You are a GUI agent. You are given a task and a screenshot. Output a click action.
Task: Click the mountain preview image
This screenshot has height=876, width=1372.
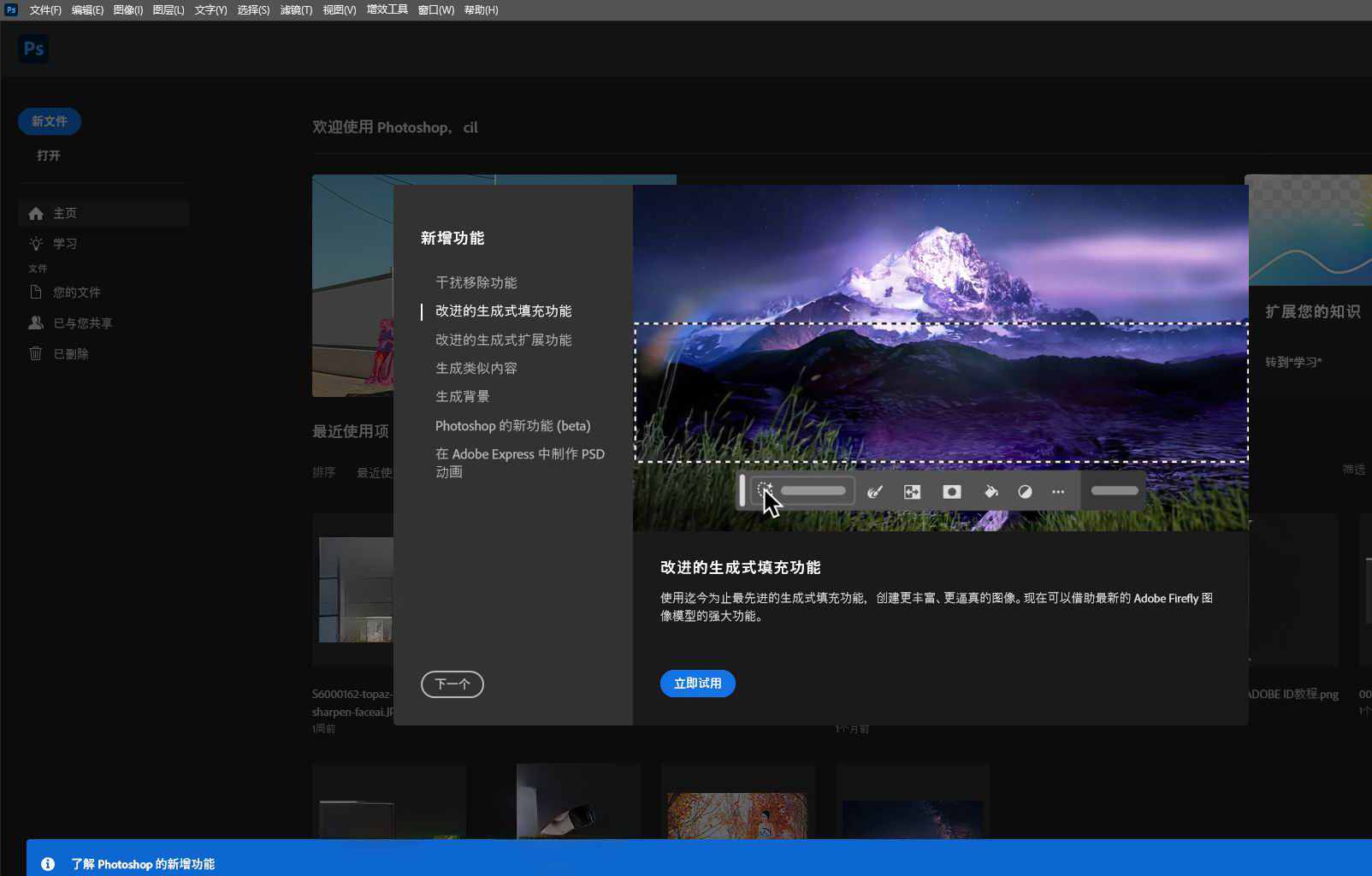click(941, 358)
